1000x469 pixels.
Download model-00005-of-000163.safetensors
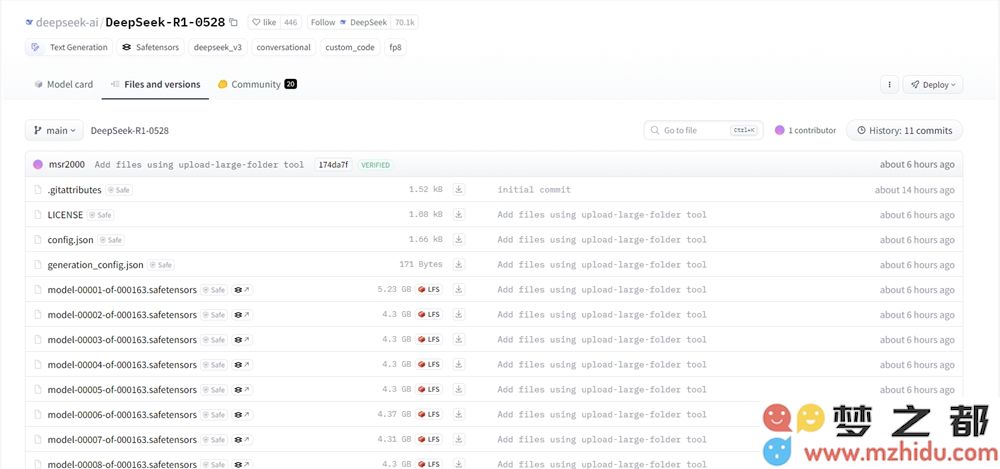458,389
